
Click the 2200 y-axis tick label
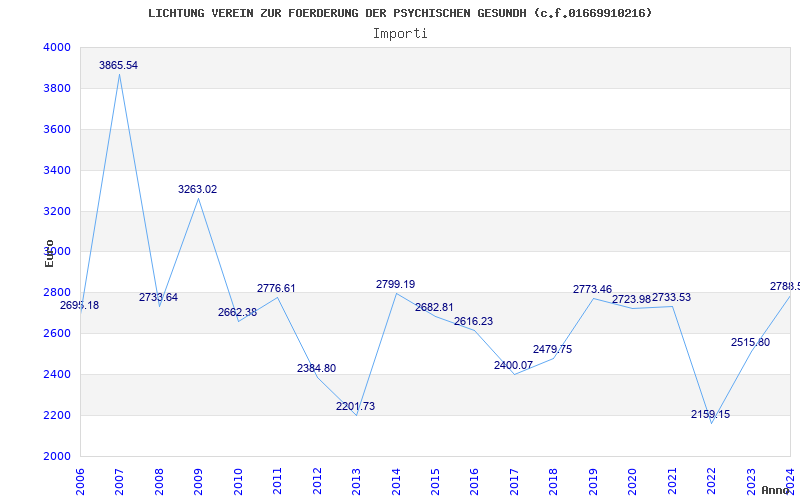click(x=58, y=415)
